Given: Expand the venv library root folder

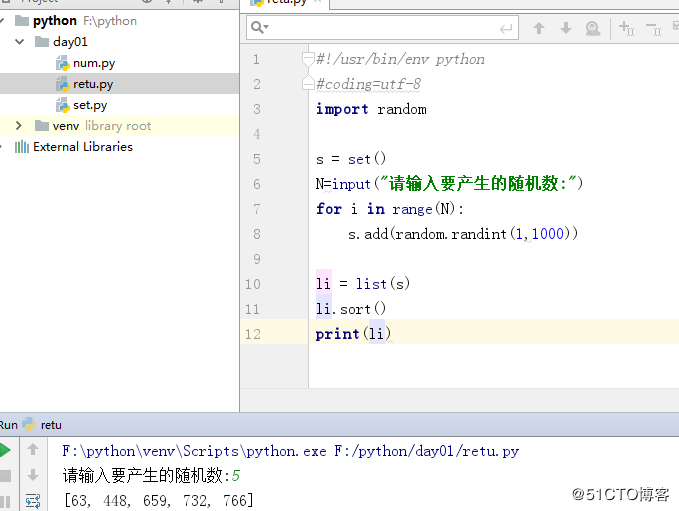Looking at the screenshot, I should click(19, 126).
